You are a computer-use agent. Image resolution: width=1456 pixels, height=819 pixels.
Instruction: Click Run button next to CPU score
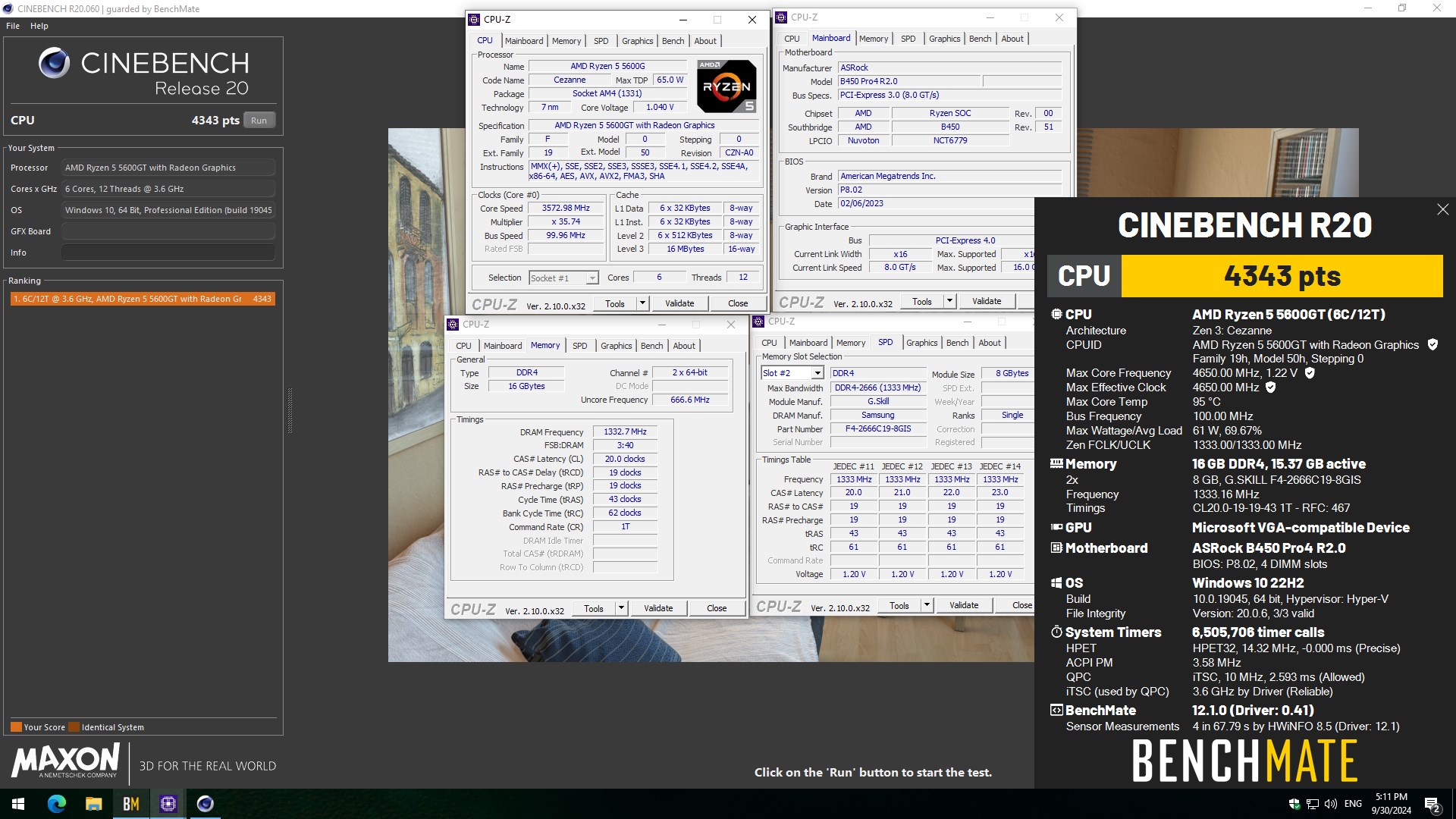pos(259,121)
